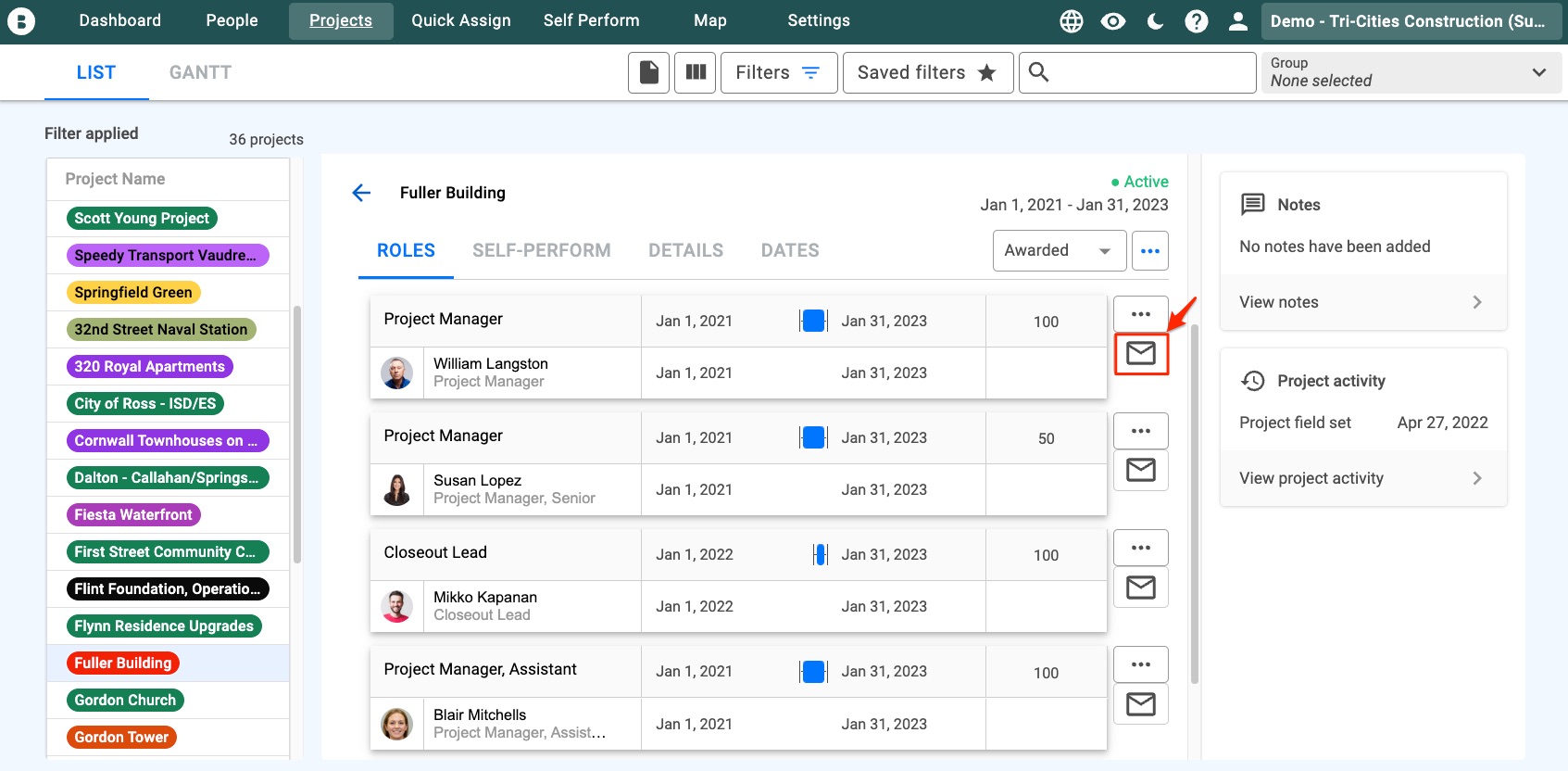
Task: Open the Filters button
Action: (779, 72)
